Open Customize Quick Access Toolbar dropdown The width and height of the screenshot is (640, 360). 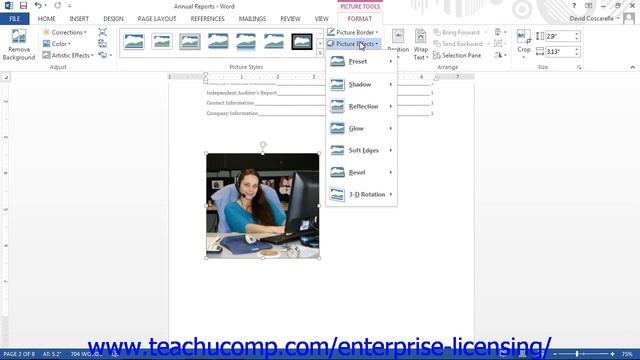(x=70, y=6)
